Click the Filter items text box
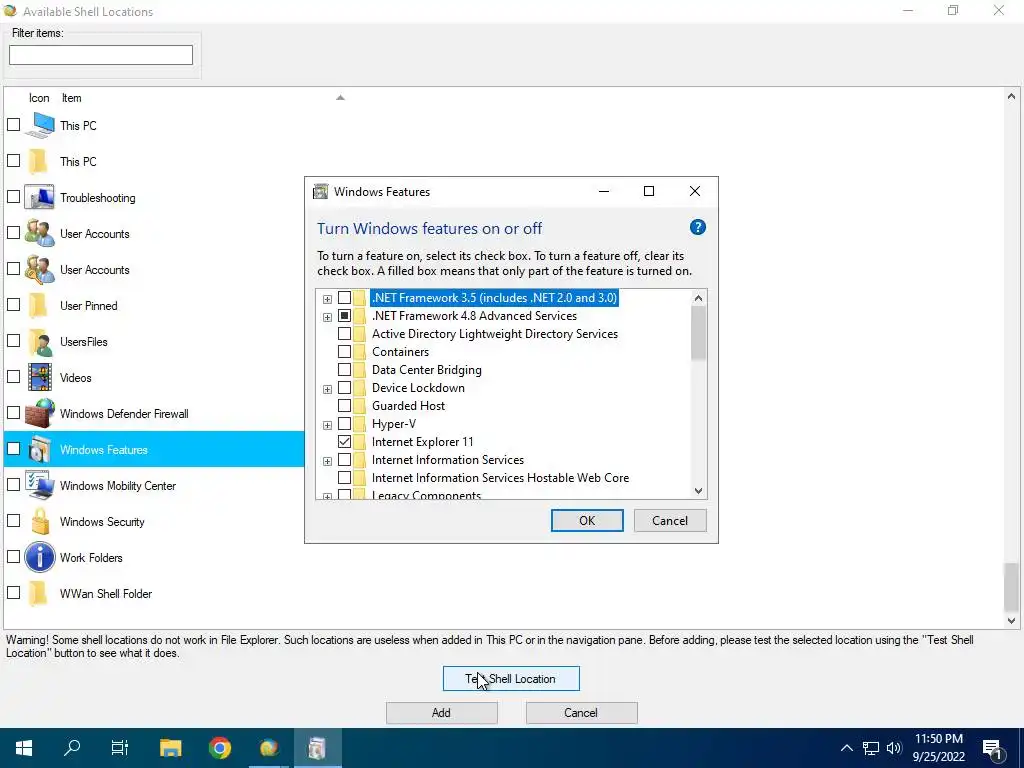 tap(101, 55)
